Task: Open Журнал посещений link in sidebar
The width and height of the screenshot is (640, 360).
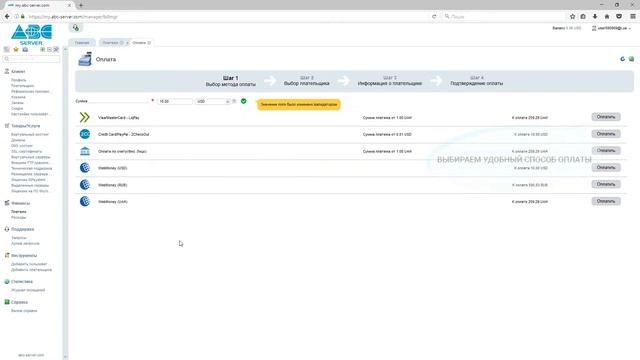Action: [28, 290]
